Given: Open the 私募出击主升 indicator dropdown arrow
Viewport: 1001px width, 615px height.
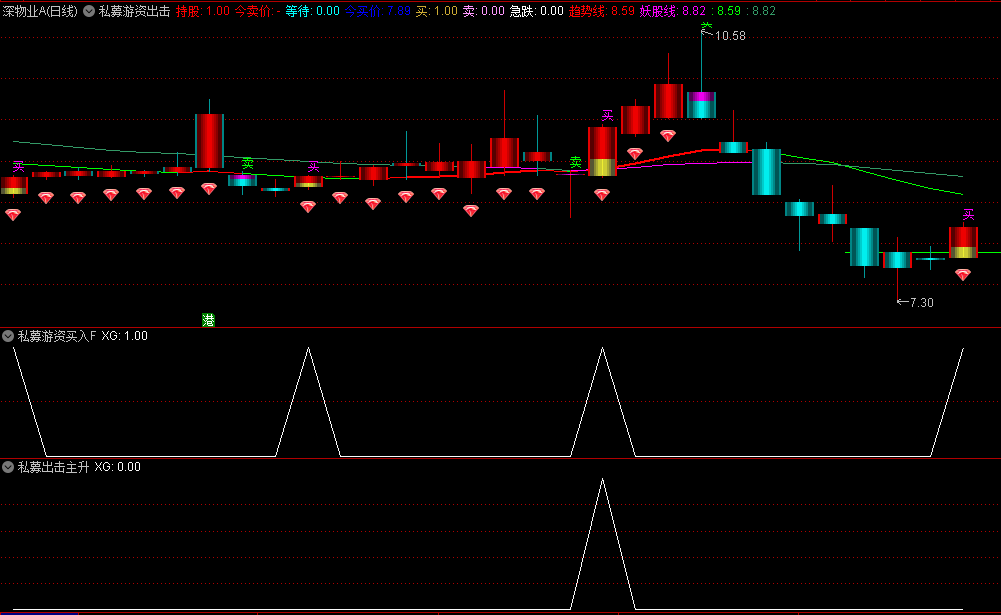Looking at the screenshot, I should point(8,467).
